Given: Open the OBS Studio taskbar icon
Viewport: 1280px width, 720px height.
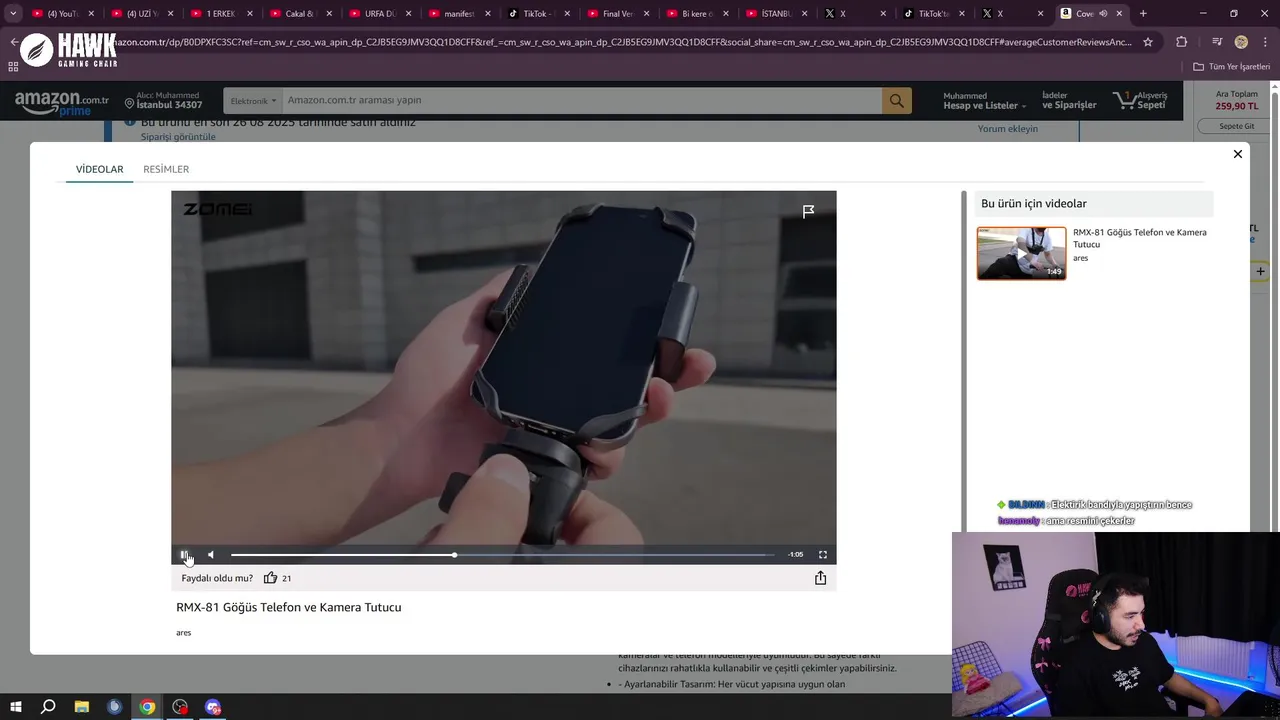Looking at the screenshot, I should pos(180,707).
